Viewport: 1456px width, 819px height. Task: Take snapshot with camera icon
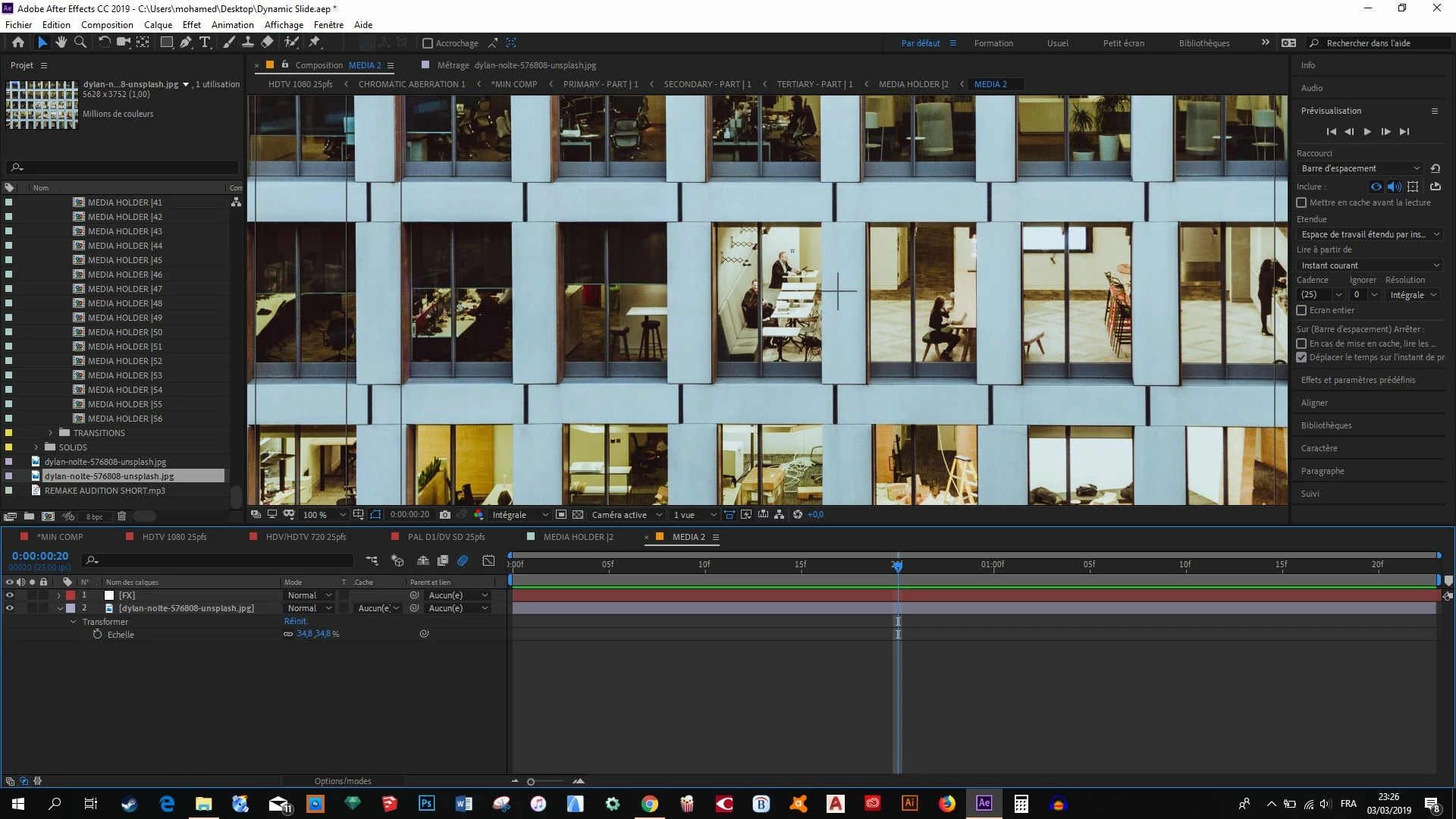point(445,515)
